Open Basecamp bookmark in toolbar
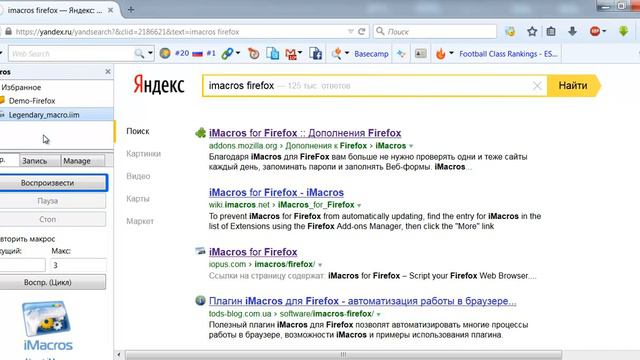The height and width of the screenshot is (360, 640). point(371,53)
